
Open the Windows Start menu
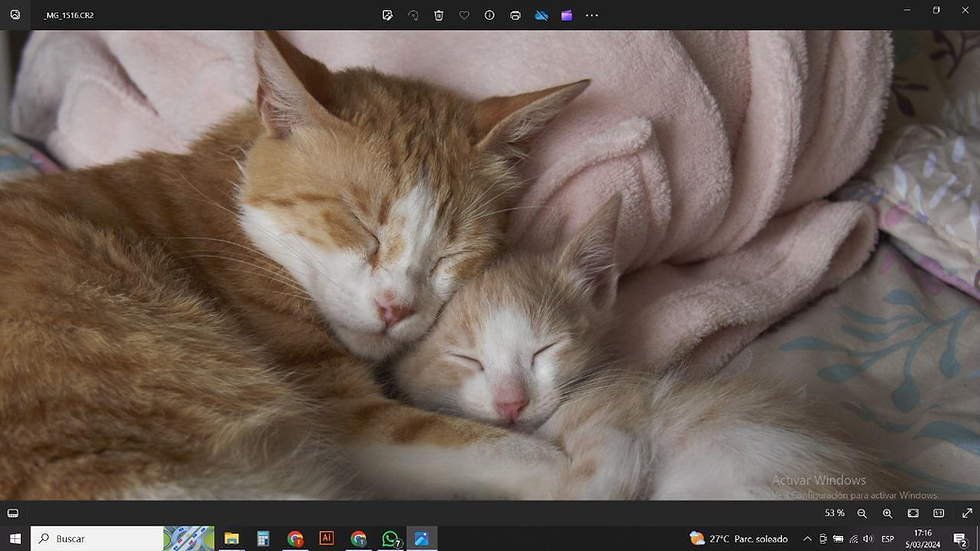(x=15, y=539)
